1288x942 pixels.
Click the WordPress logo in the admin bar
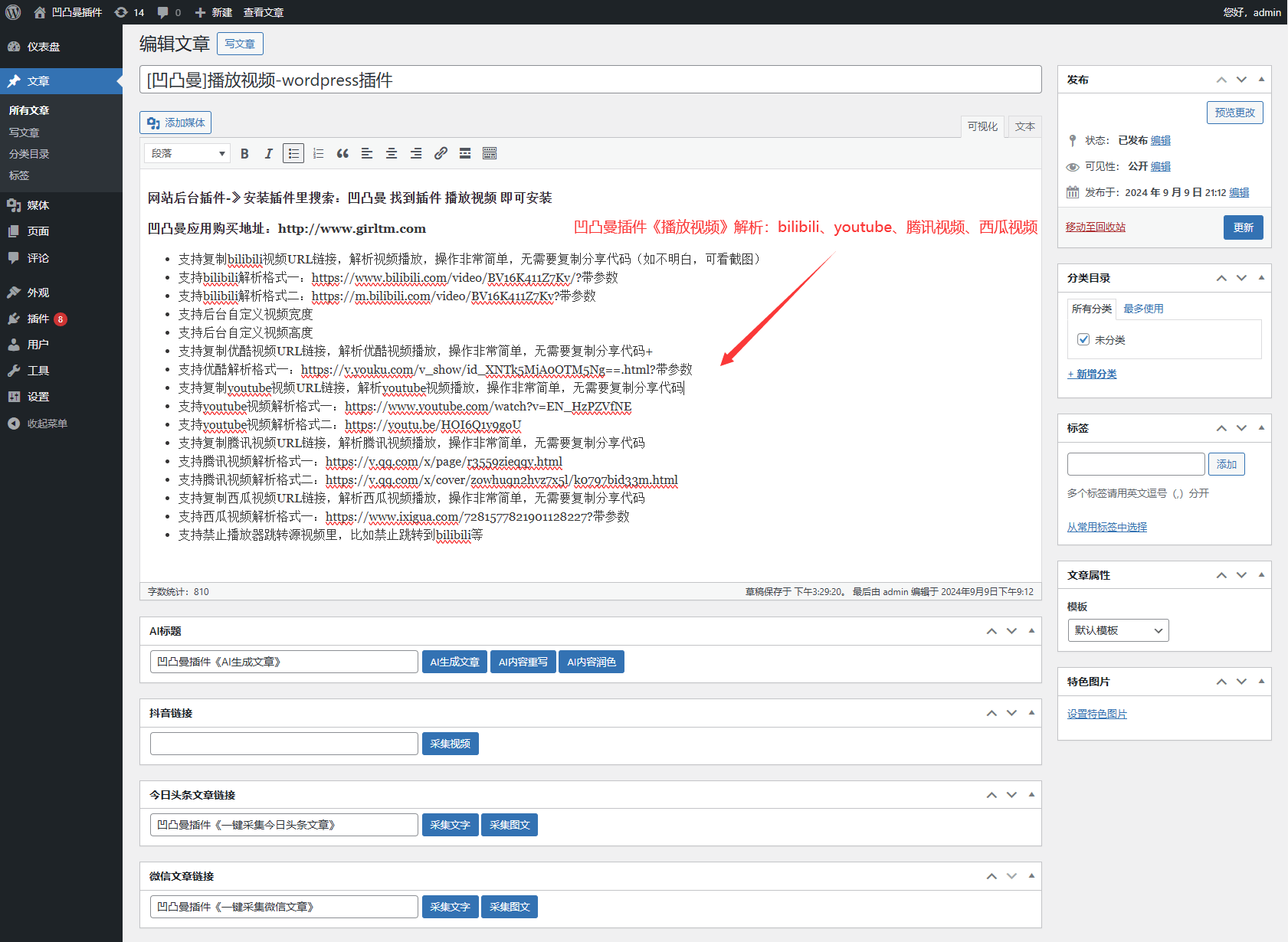tap(13, 12)
